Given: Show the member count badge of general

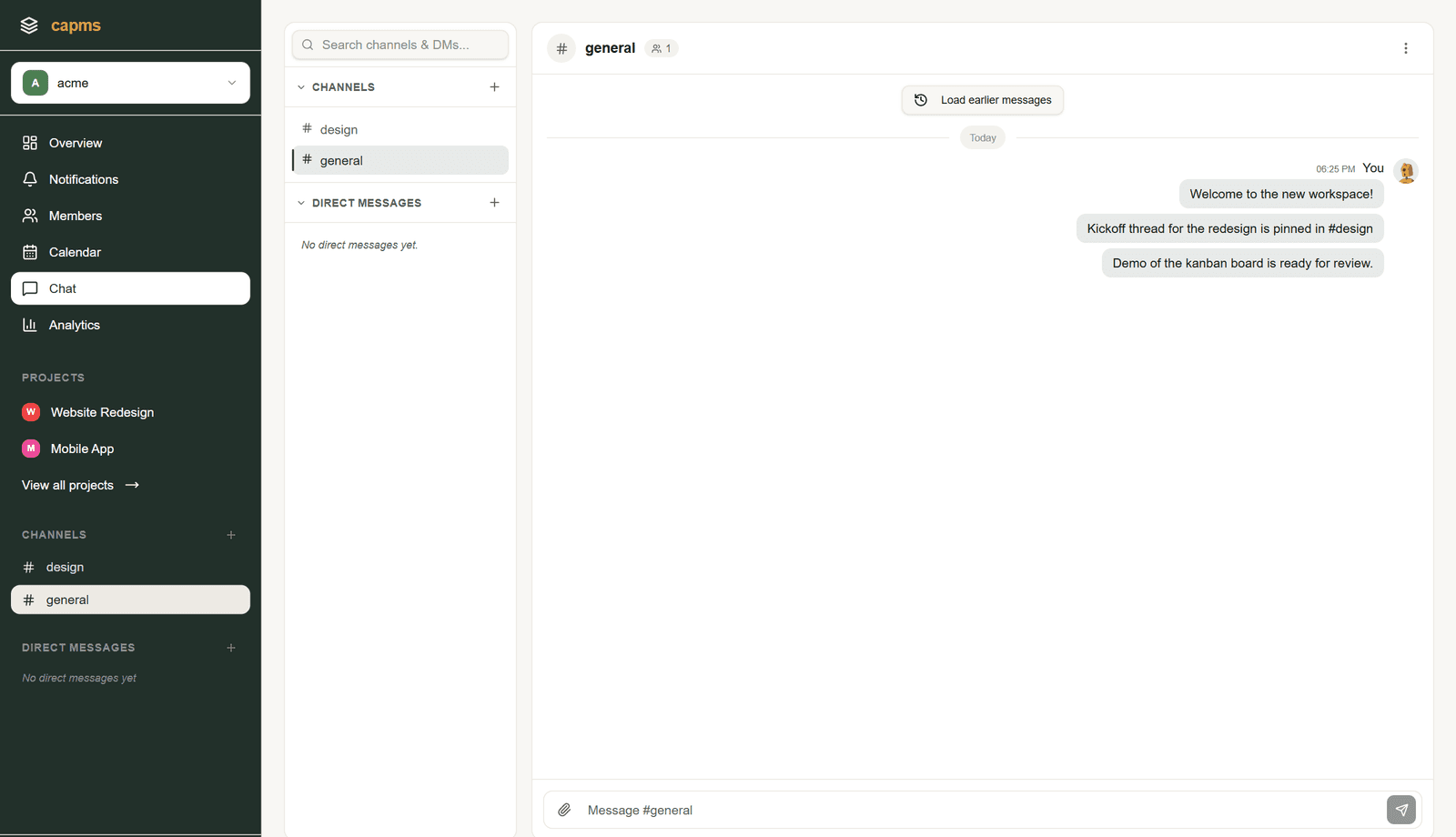Looking at the screenshot, I should click(x=662, y=48).
